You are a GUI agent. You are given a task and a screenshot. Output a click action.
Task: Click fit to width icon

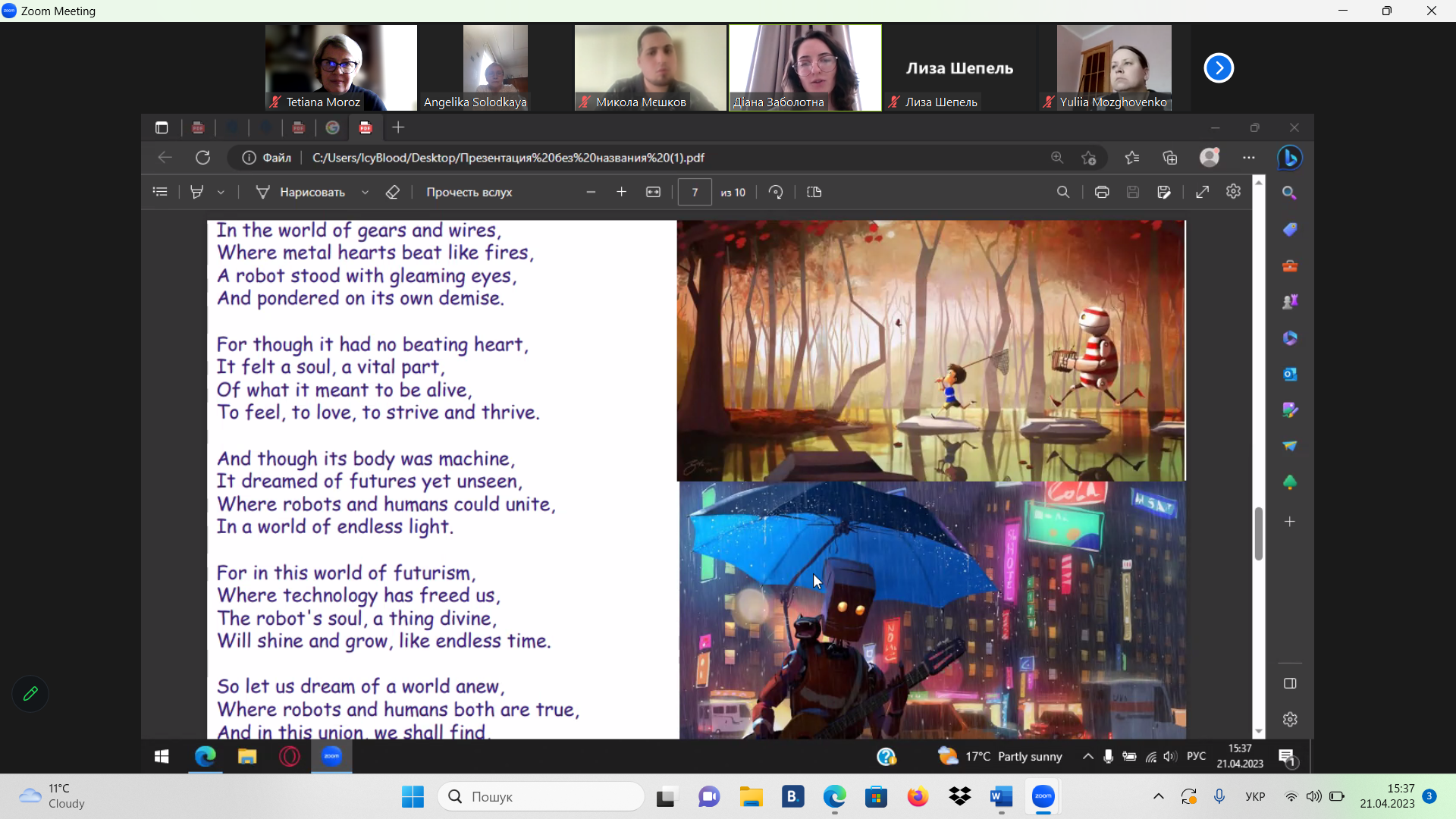pyautogui.click(x=653, y=192)
